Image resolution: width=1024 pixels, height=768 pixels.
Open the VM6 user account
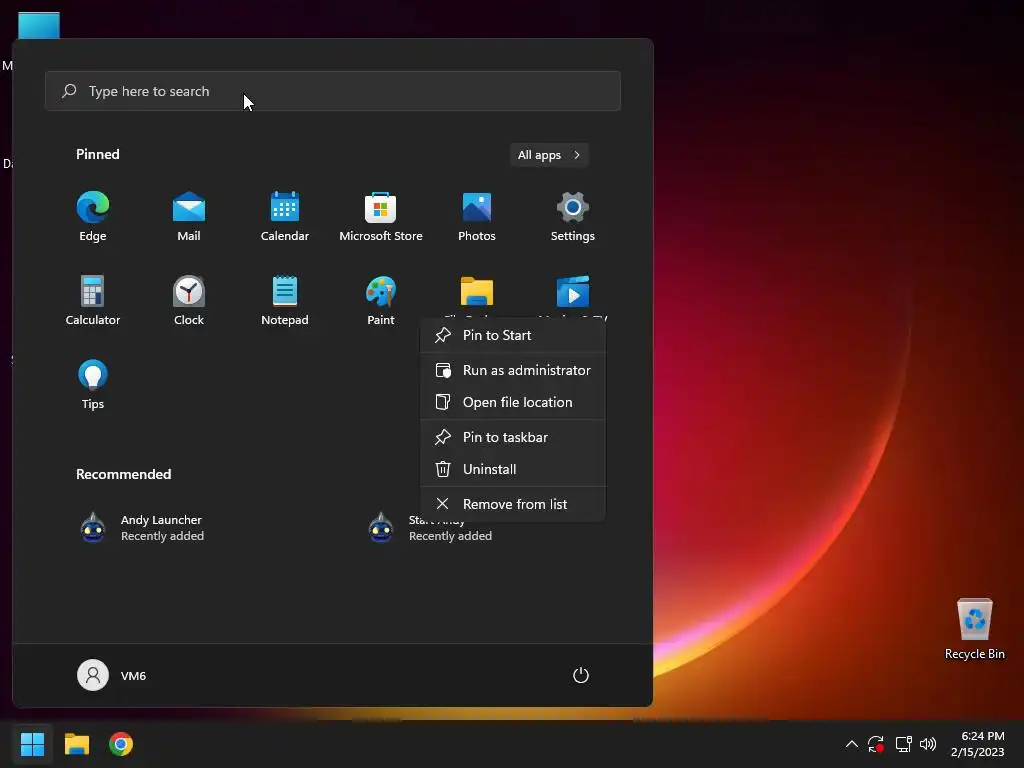[112, 675]
